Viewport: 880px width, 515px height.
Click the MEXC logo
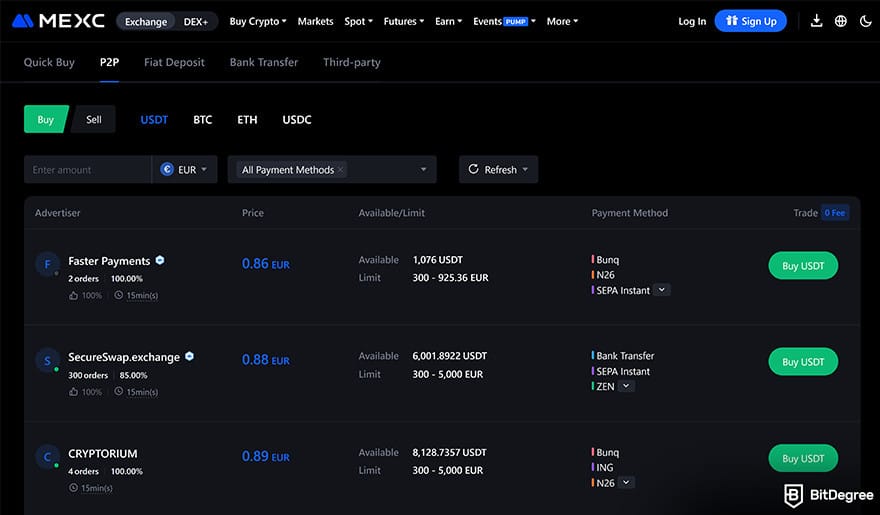tap(58, 21)
